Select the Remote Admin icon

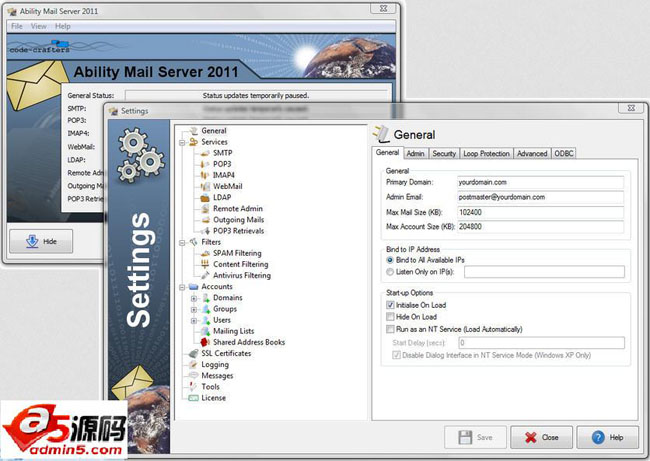click(205, 209)
